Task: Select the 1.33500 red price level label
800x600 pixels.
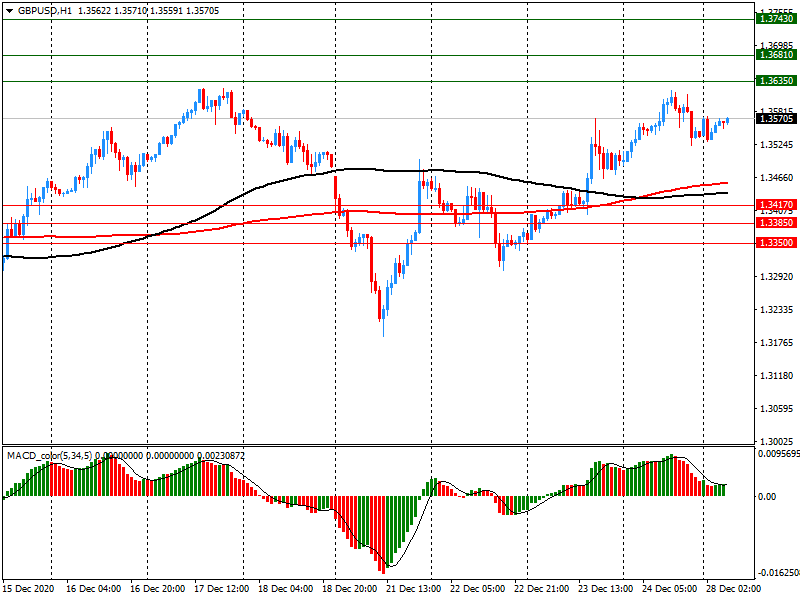Action: pos(777,243)
